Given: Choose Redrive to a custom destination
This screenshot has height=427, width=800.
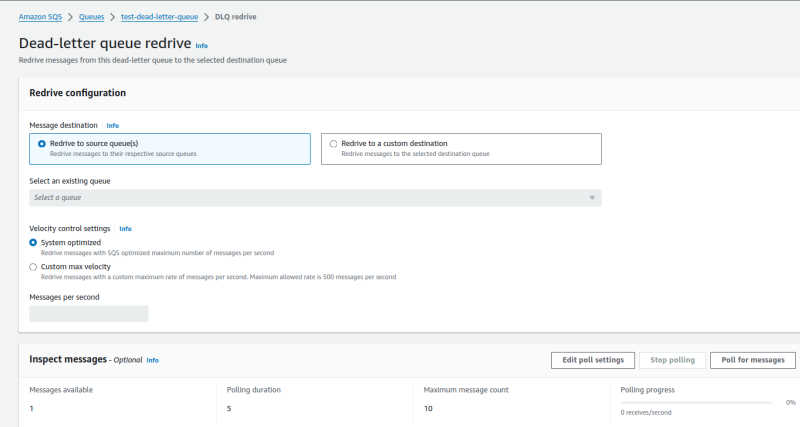Looking at the screenshot, I should [x=334, y=144].
